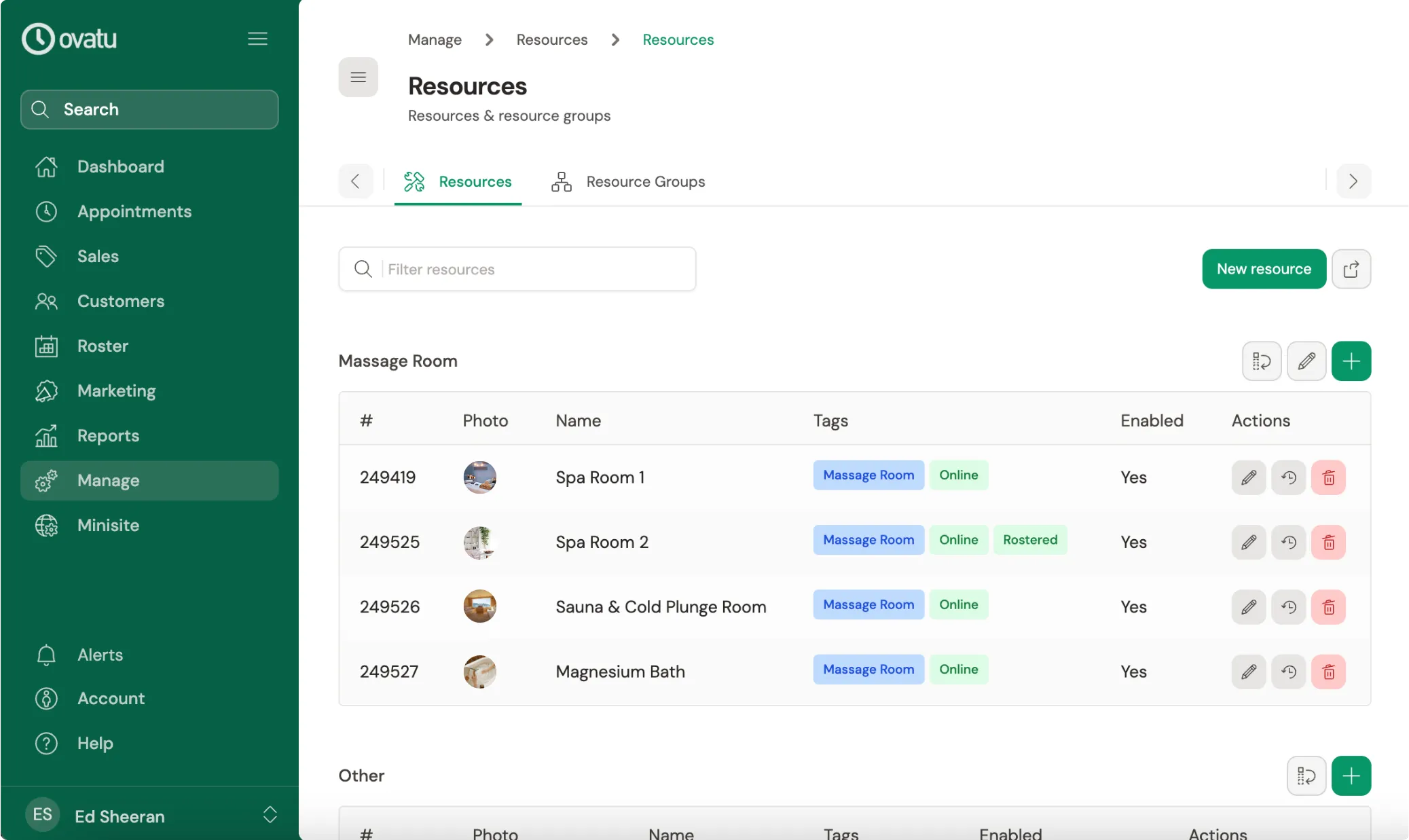Switch to the Resource Groups tab
The height and width of the screenshot is (840, 1409).
pyautogui.click(x=645, y=181)
